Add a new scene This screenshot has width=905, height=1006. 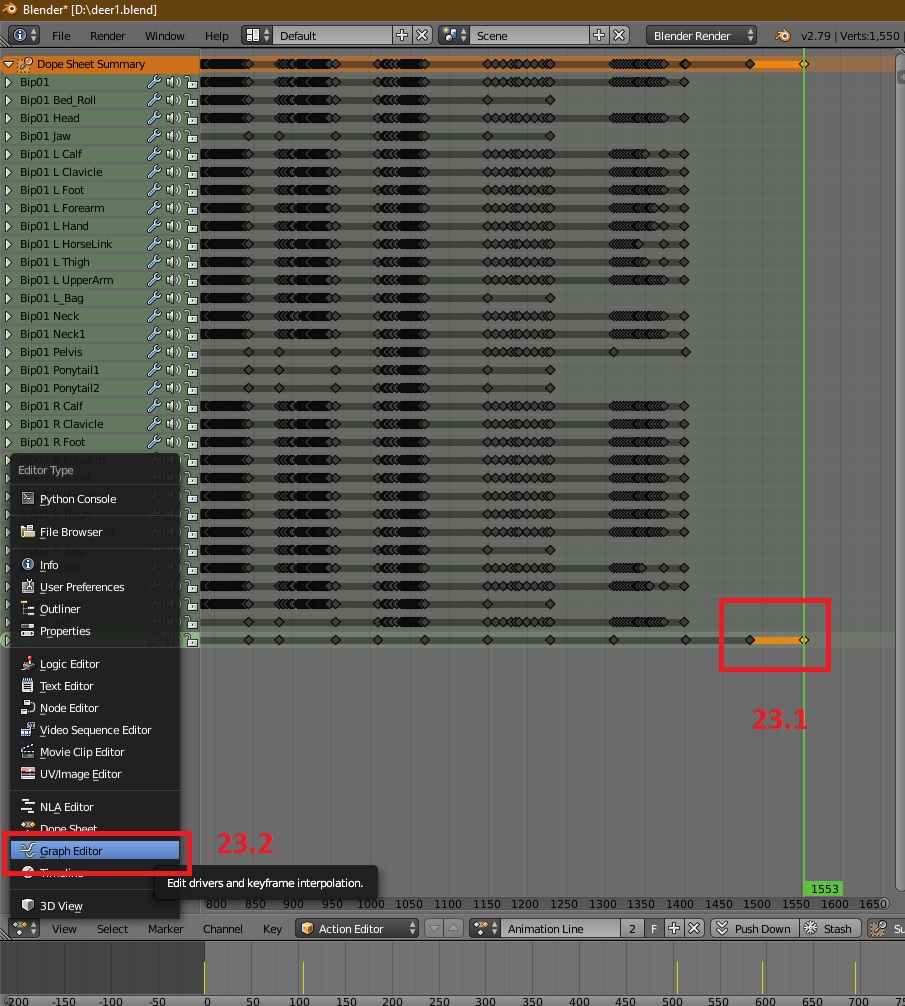pyautogui.click(x=598, y=35)
